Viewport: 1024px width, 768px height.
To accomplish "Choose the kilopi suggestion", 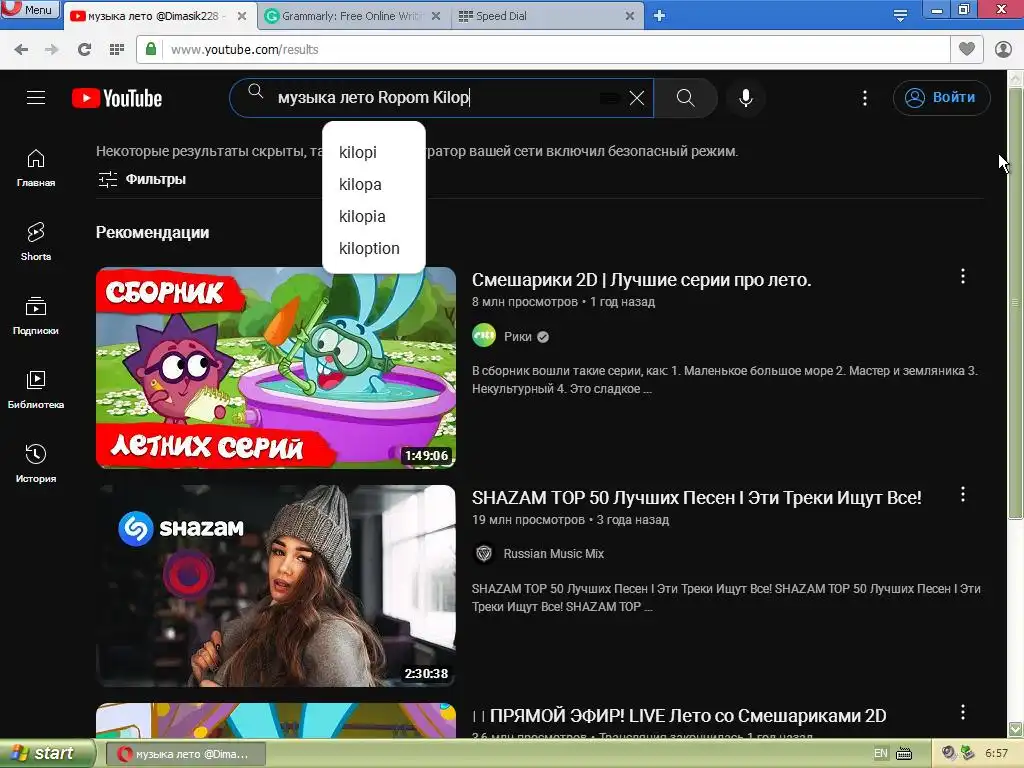I will click(374, 152).
